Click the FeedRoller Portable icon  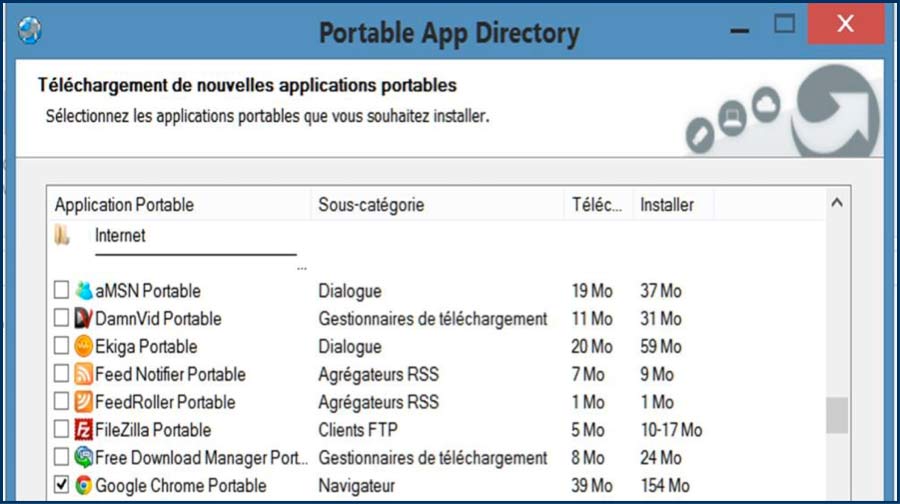(x=84, y=402)
